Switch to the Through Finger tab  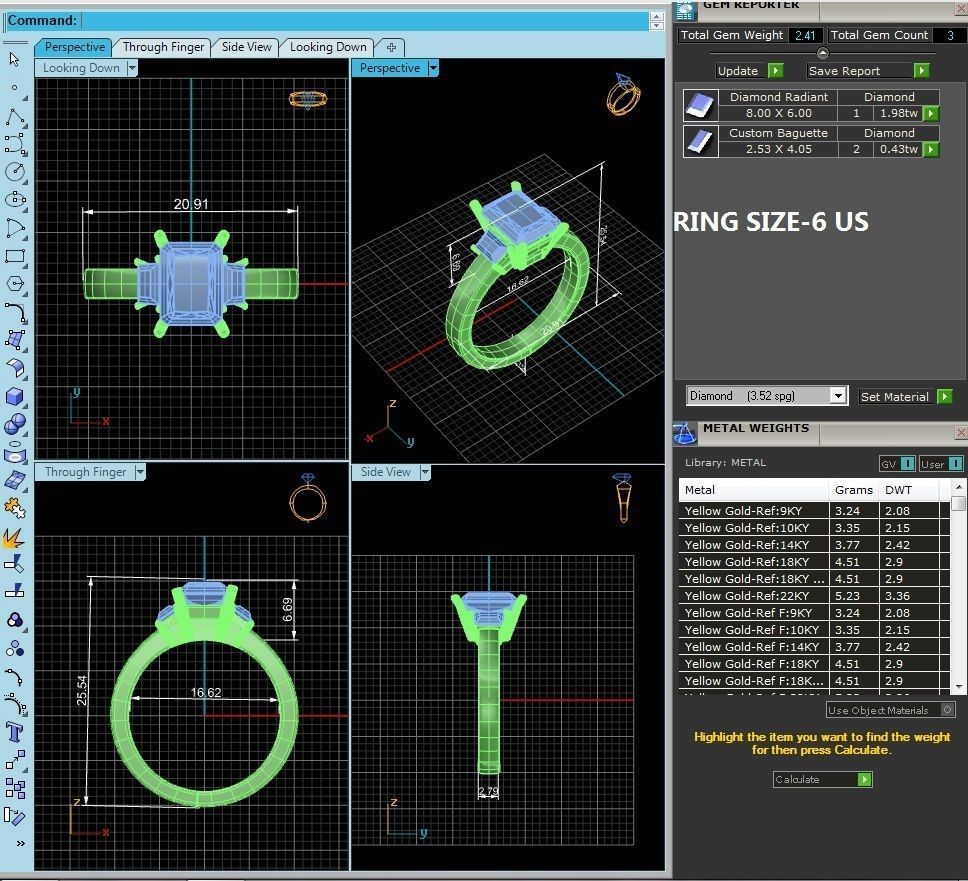163,47
